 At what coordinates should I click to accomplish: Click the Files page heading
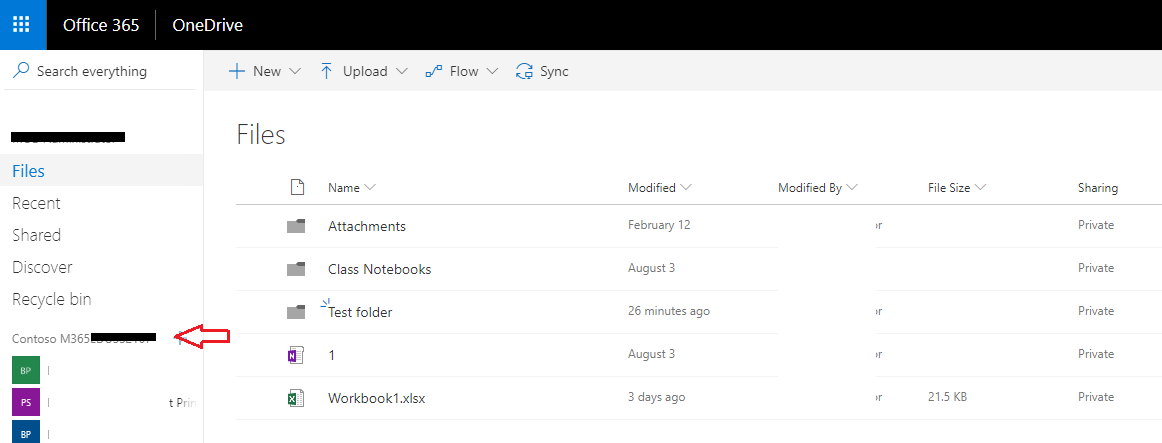click(261, 135)
